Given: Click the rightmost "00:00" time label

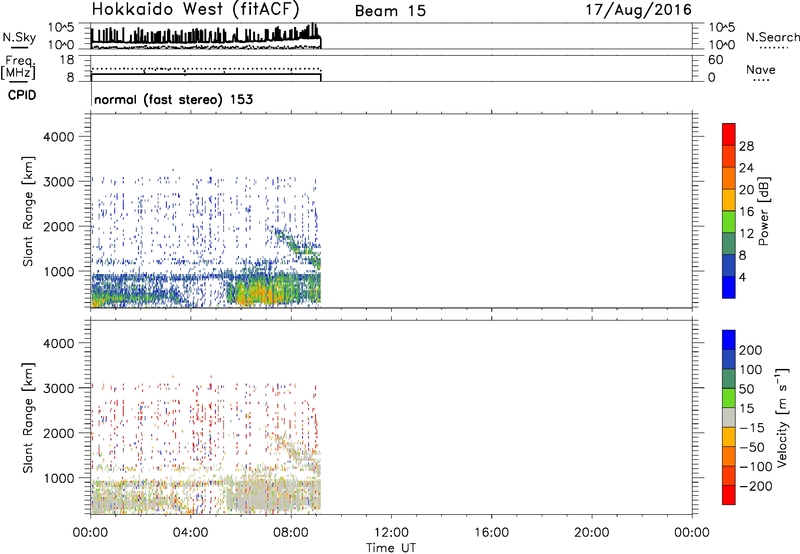Looking at the screenshot, I should 691,533.
